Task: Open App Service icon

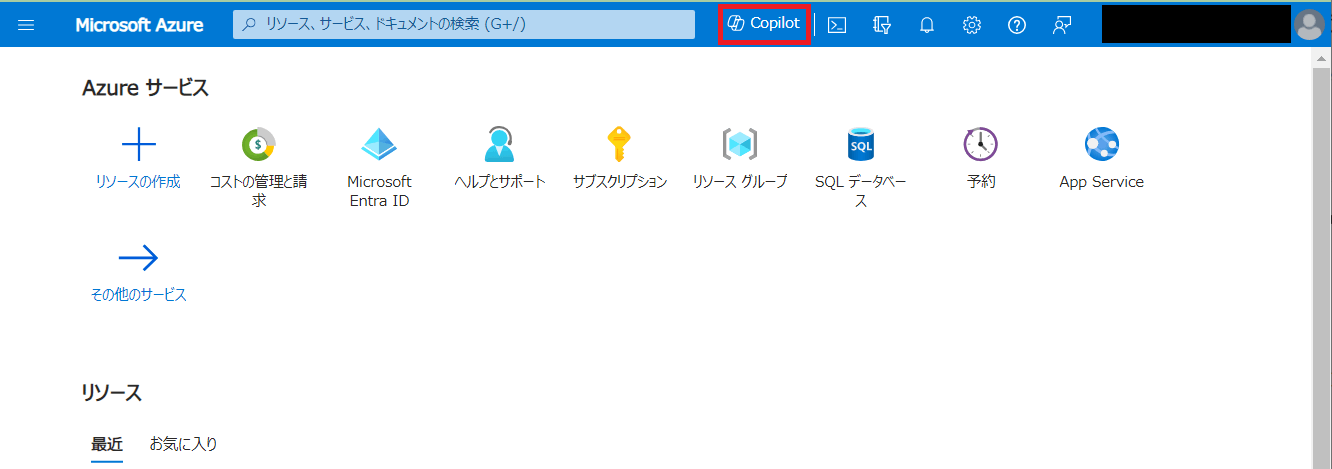Action: click(1102, 145)
